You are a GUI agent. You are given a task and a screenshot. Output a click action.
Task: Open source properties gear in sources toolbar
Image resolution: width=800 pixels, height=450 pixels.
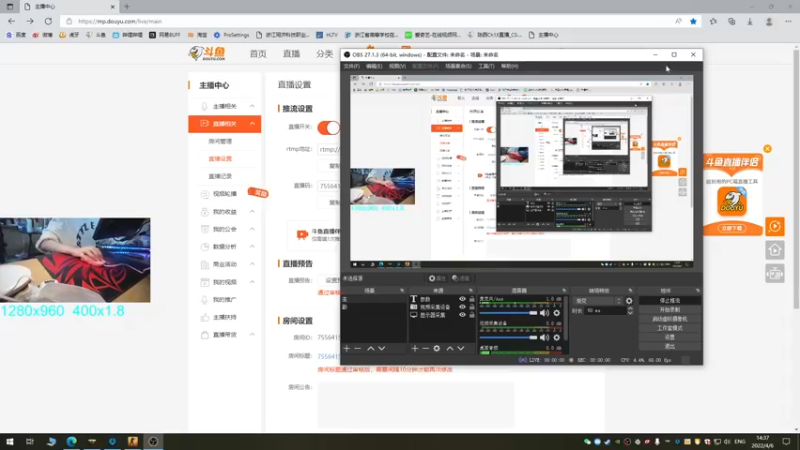[437, 348]
